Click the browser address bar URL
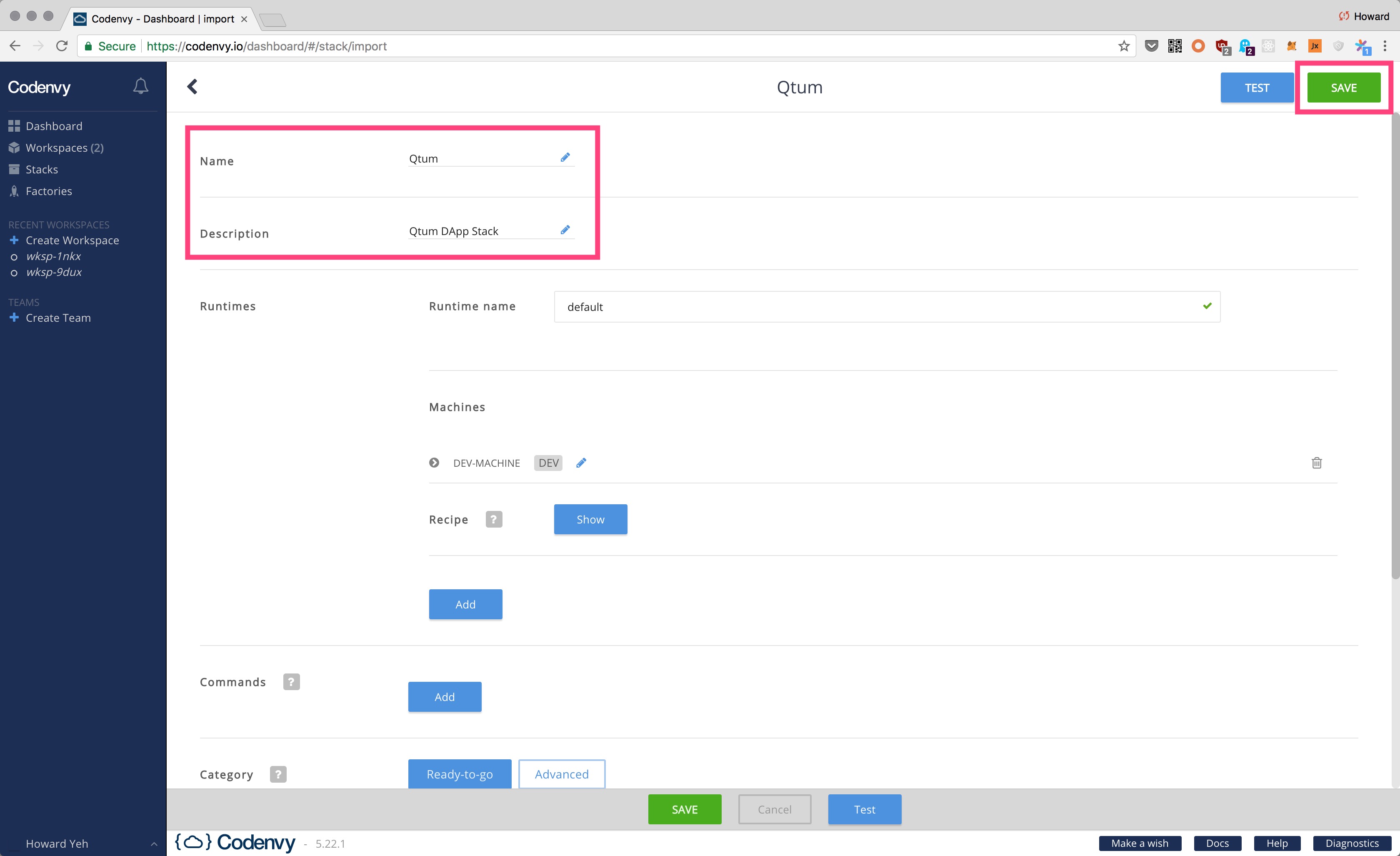 click(x=267, y=46)
